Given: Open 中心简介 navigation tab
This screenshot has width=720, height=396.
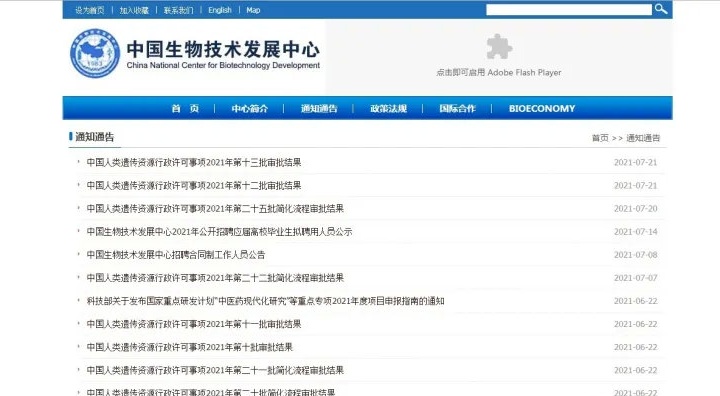Looking at the screenshot, I should tap(250, 108).
